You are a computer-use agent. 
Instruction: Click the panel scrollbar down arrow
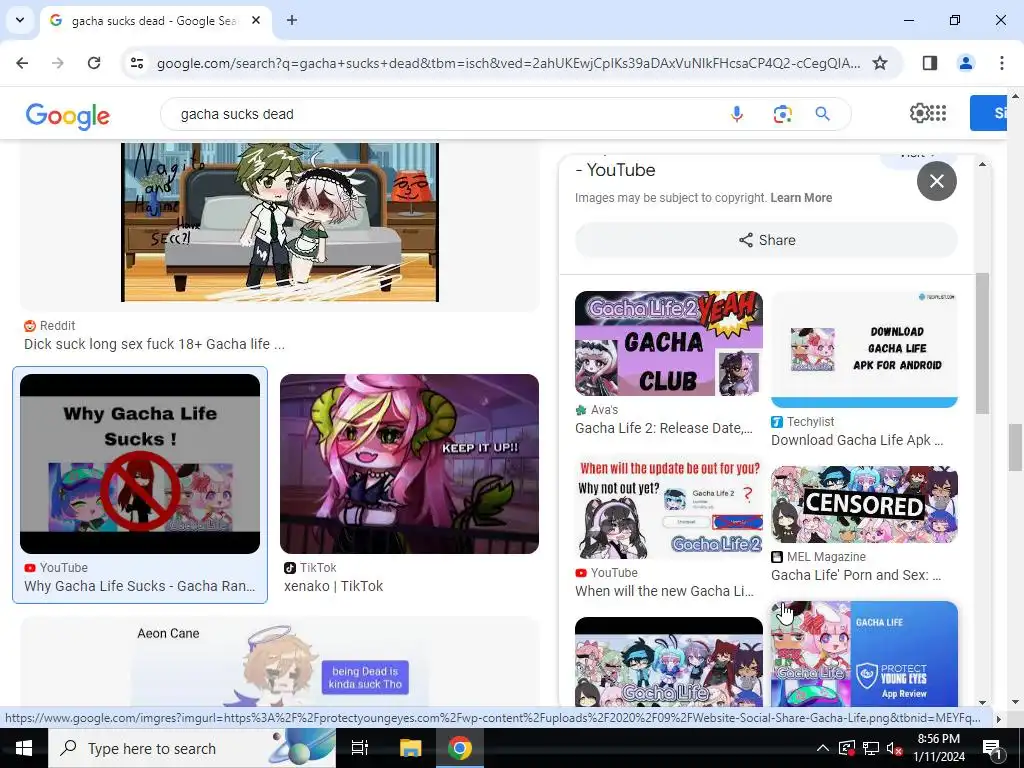tap(982, 703)
